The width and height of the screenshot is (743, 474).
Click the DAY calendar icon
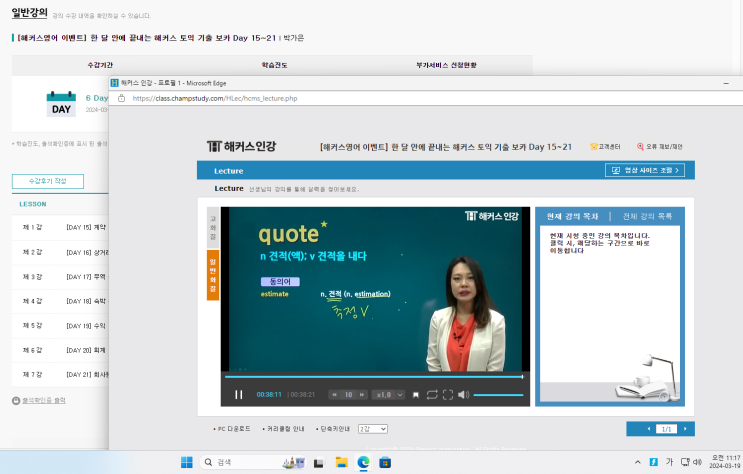[61, 104]
